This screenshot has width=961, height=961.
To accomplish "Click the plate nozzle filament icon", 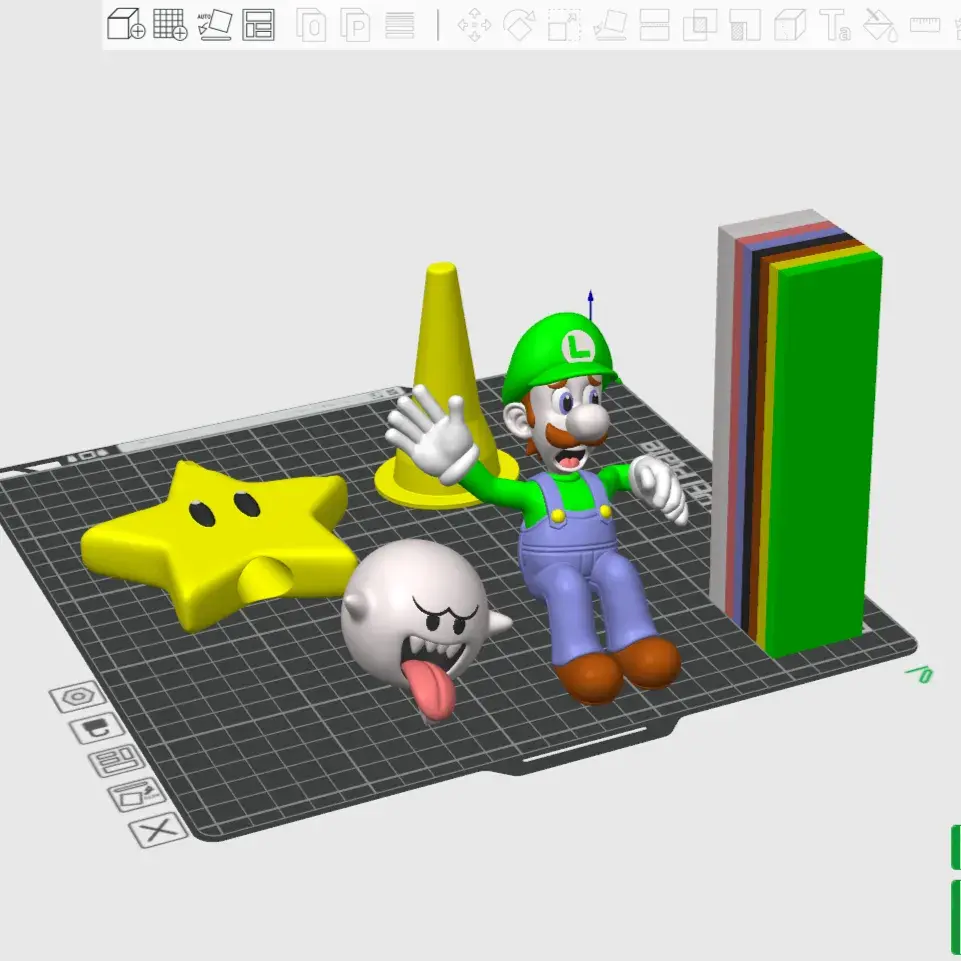I will pyautogui.click(x=97, y=729).
